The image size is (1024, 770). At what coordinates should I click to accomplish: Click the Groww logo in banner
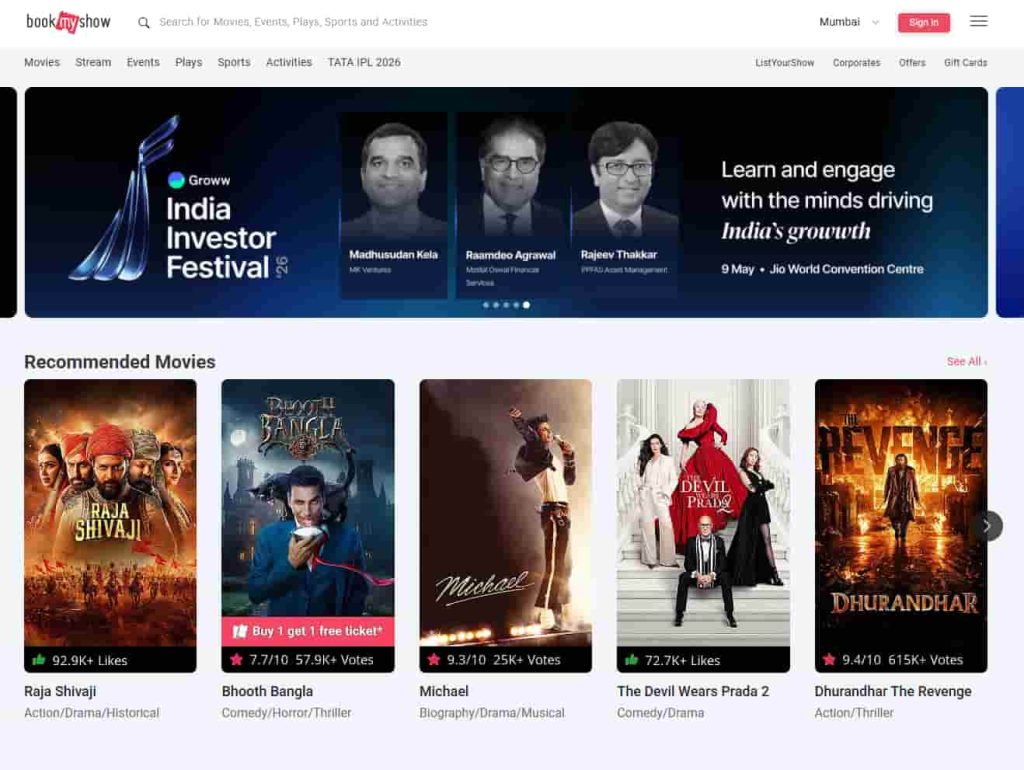click(199, 180)
